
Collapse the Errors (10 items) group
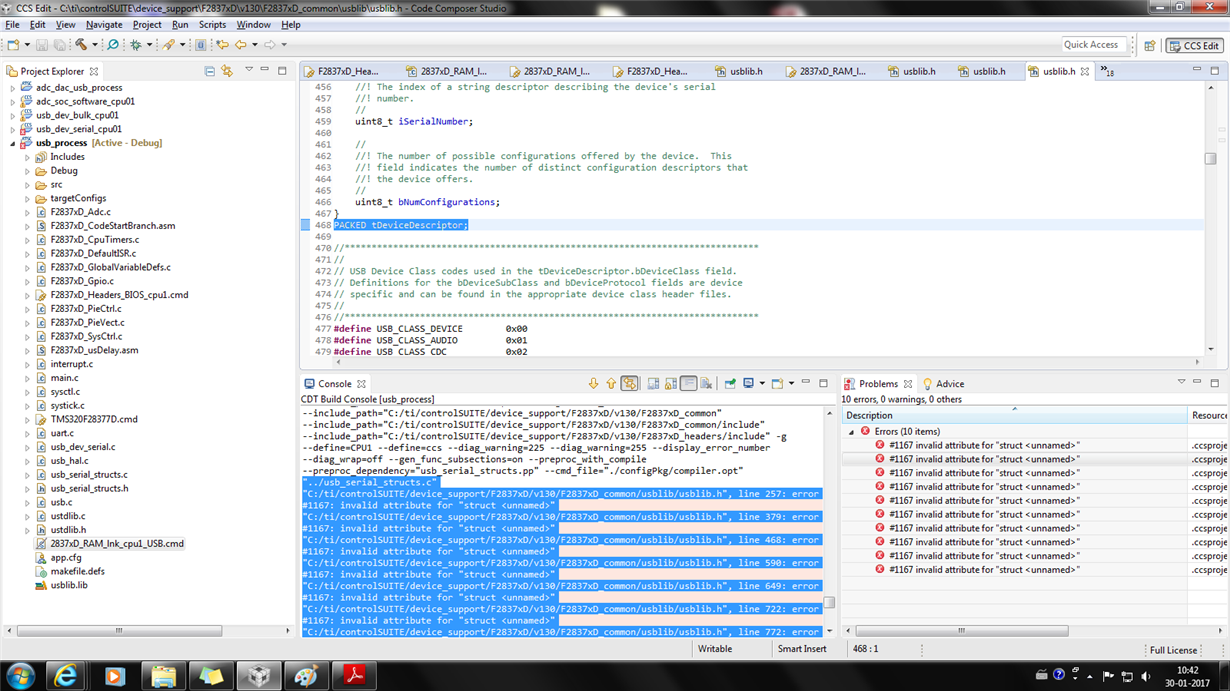click(x=852, y=432)
